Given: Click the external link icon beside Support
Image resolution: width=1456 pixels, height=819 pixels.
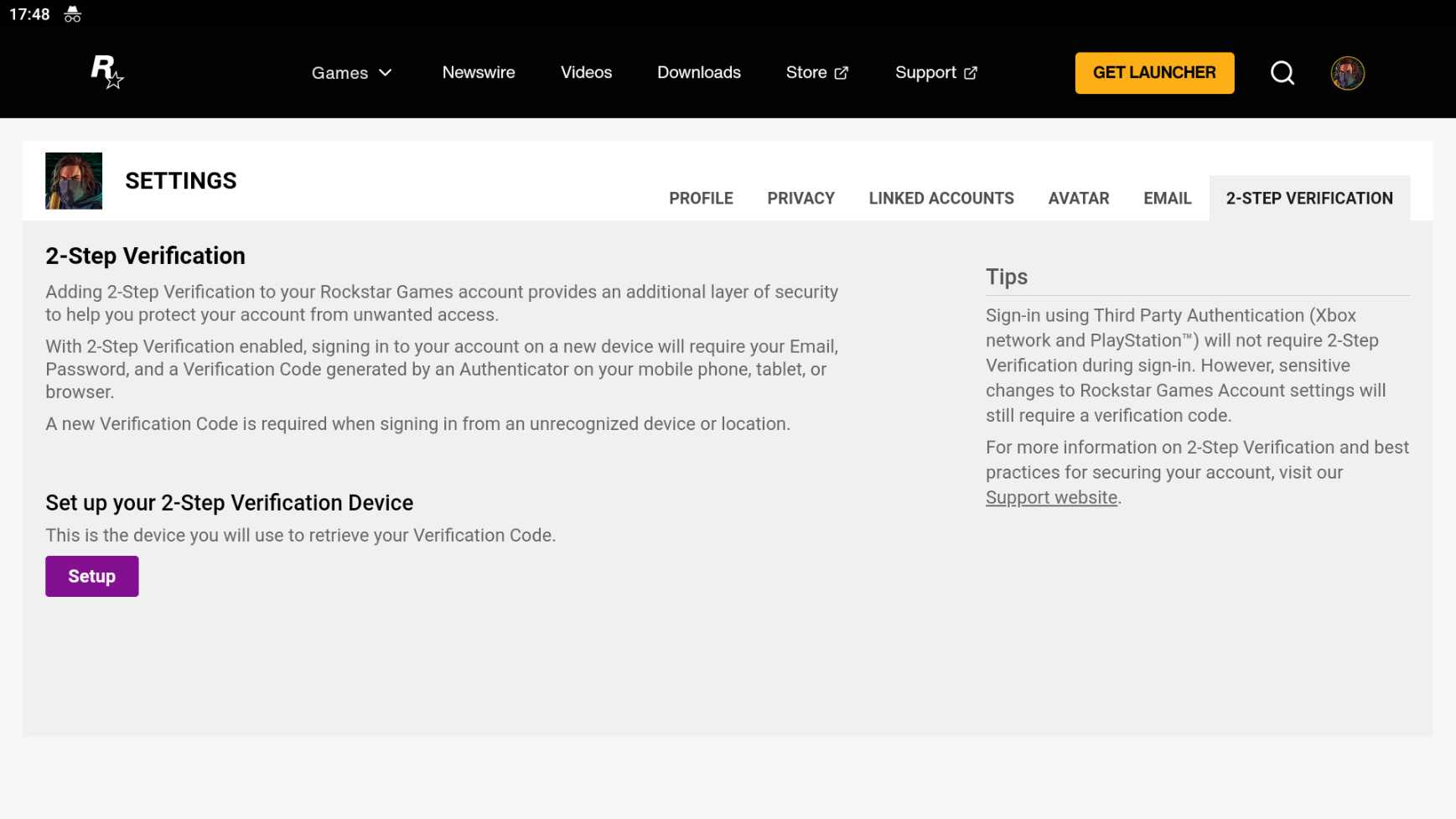Looking at the screenshot, I should click(970, 73).
